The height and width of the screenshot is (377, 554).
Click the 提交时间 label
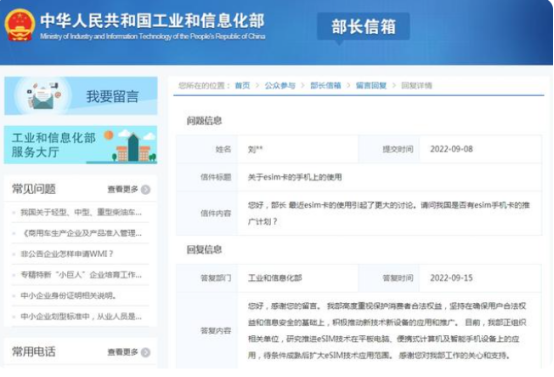point(398,149)
